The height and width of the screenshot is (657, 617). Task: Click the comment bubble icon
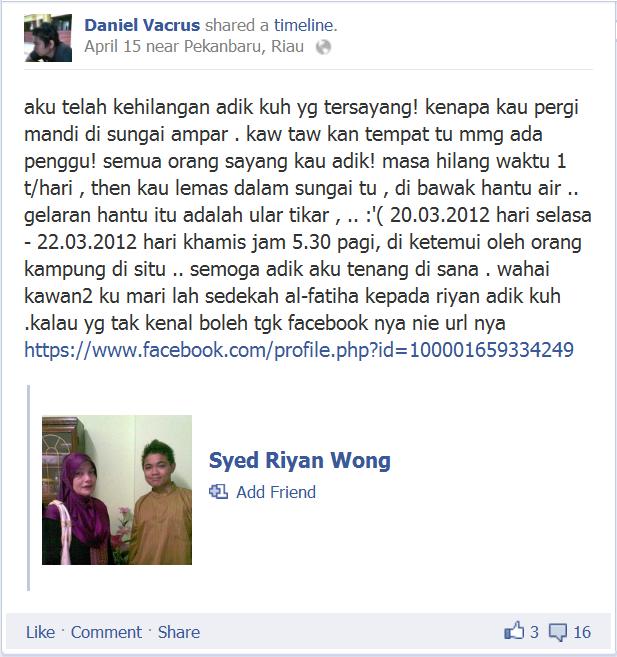[558, 632]
